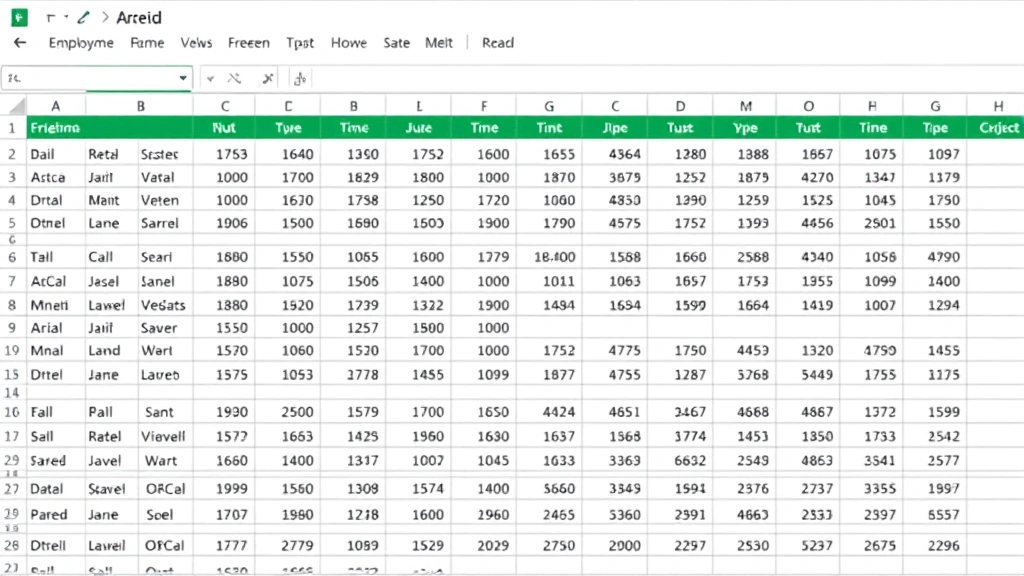Select the green highlighted header cell labeled Frietina
The image size is (1024, 576).
click(x=55, y=127)
